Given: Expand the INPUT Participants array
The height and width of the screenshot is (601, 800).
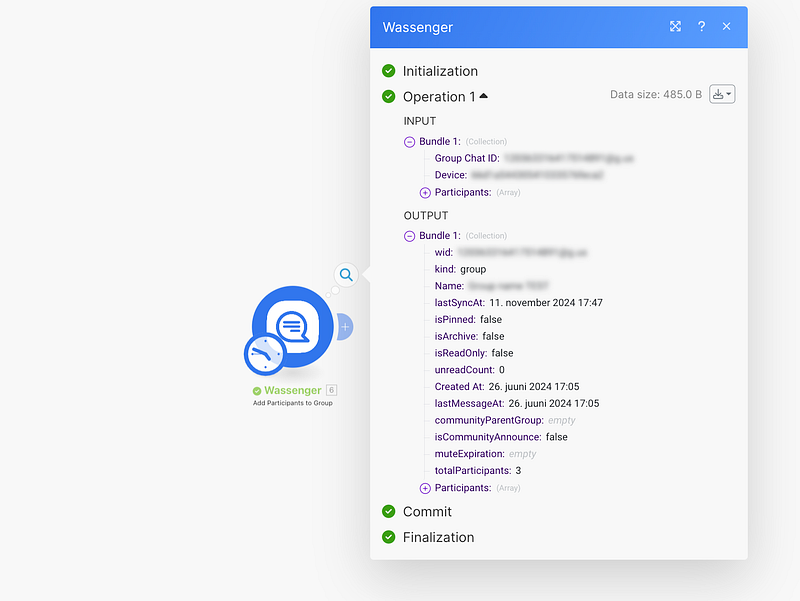Looking at the screenshot, I should click(425, 192).
